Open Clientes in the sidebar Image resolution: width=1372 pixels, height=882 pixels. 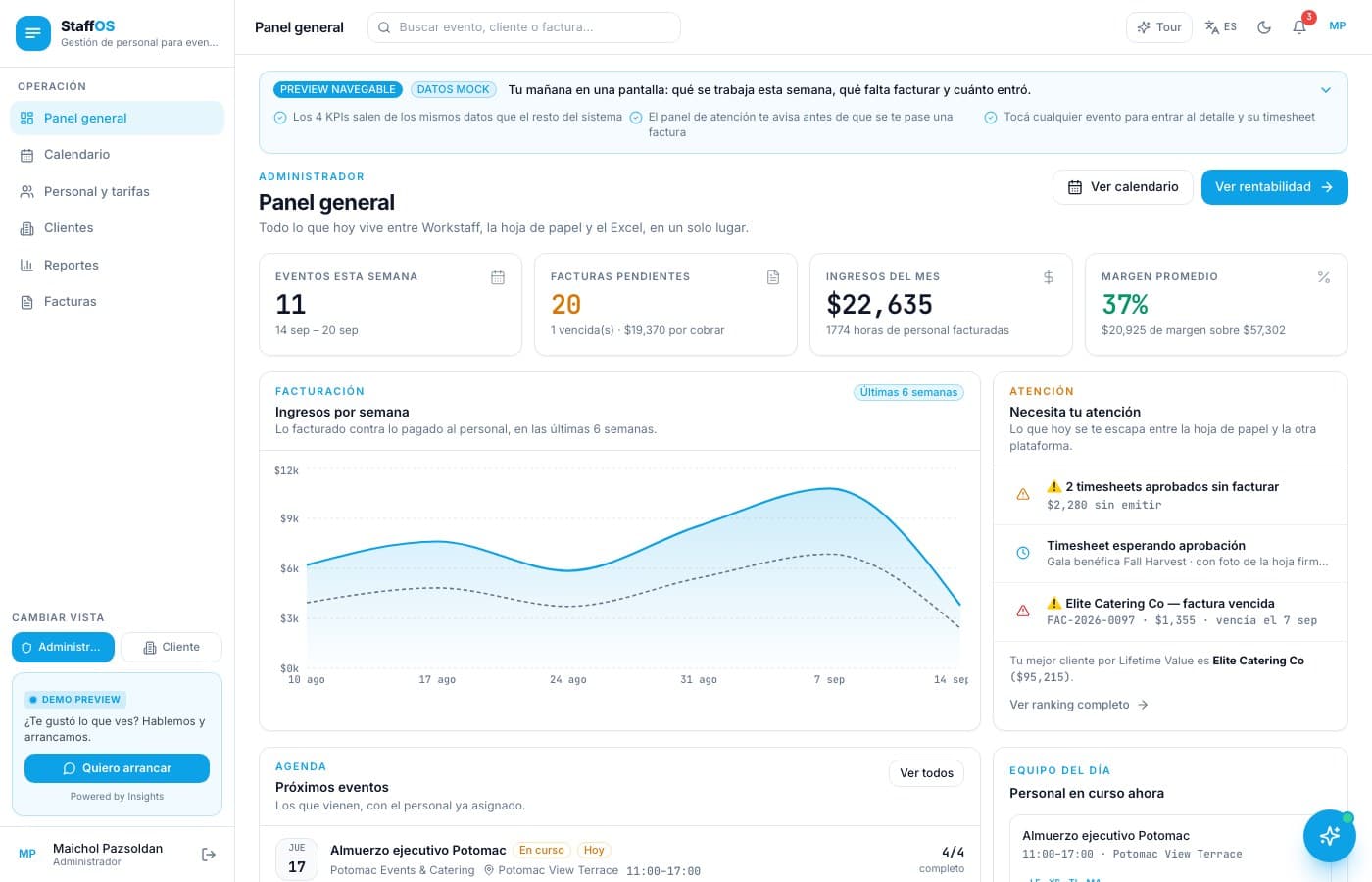118,228
